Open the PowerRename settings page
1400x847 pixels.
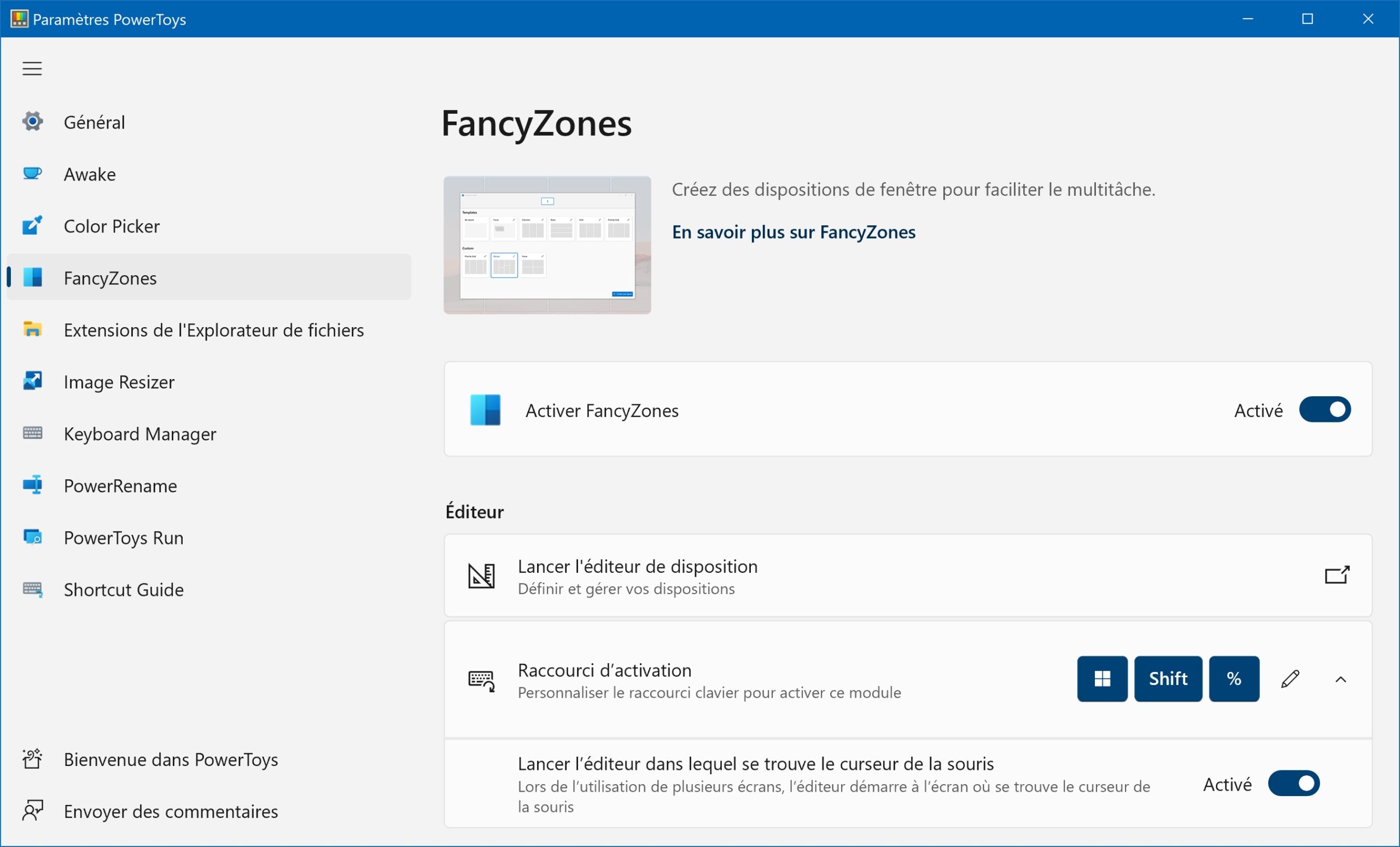click(208, 485)
